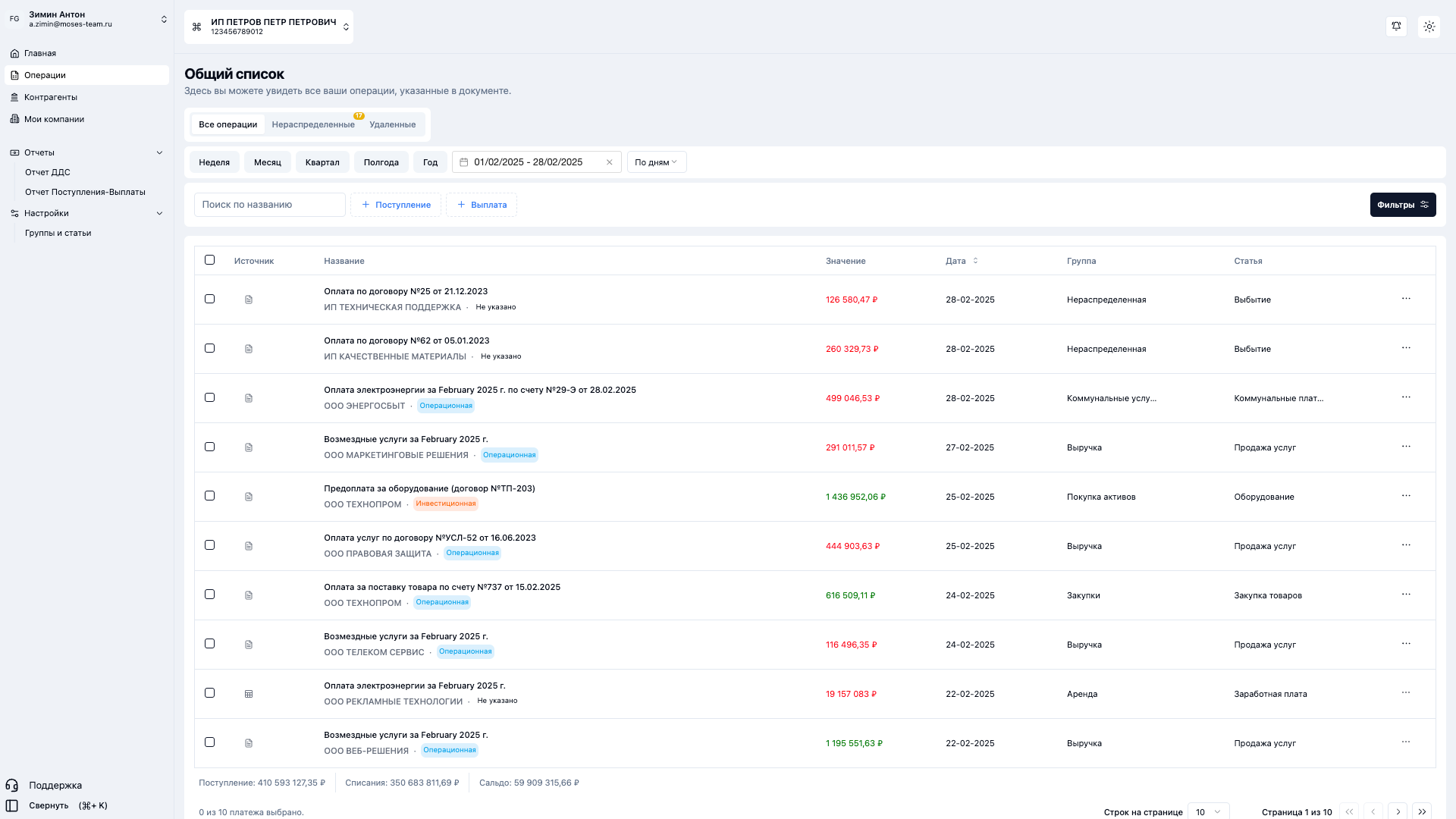Click the Поиск по названию search field
The height and width of the screenshot is (819, 1456).
[x=270, y=205]
